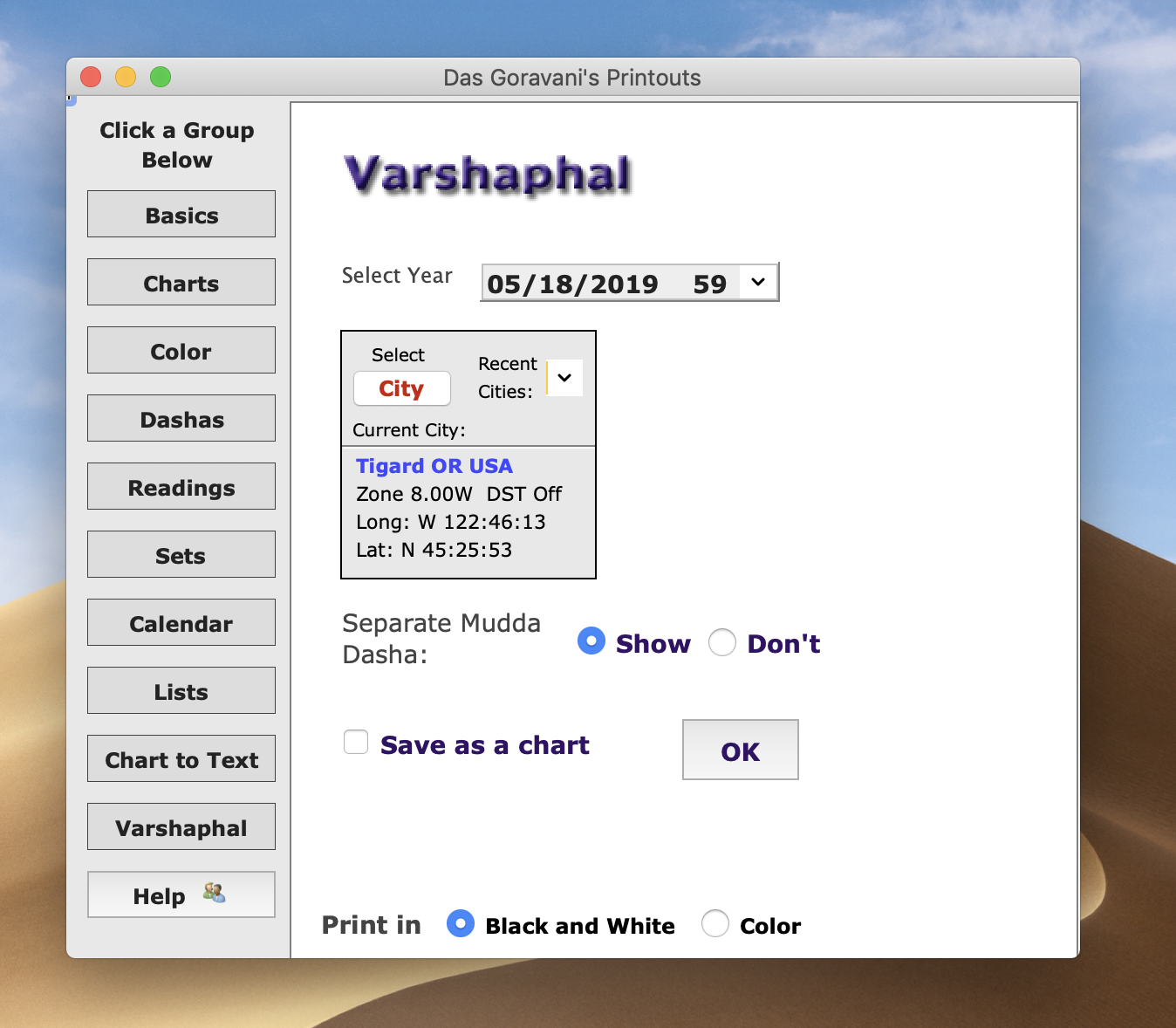Choose Don't for Separate Mudda Dasha

coord(722,642)
